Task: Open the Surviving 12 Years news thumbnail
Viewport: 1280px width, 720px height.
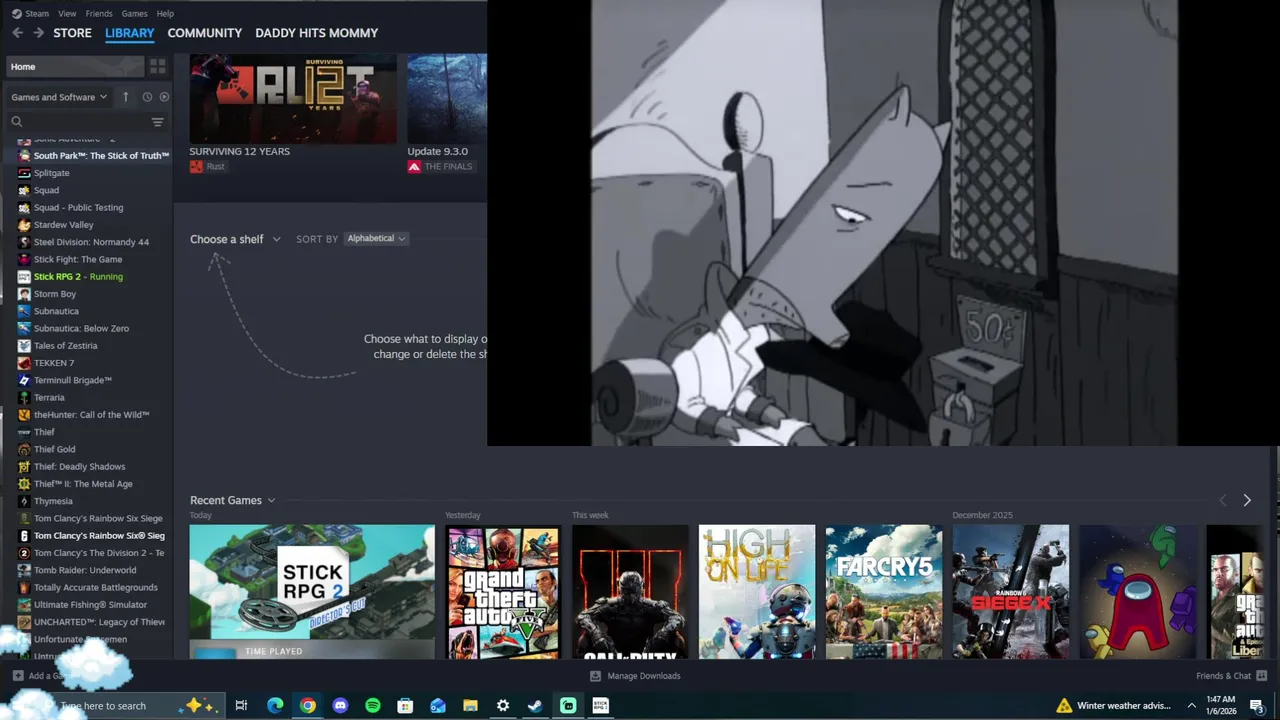Action: (x=293, y=98)
